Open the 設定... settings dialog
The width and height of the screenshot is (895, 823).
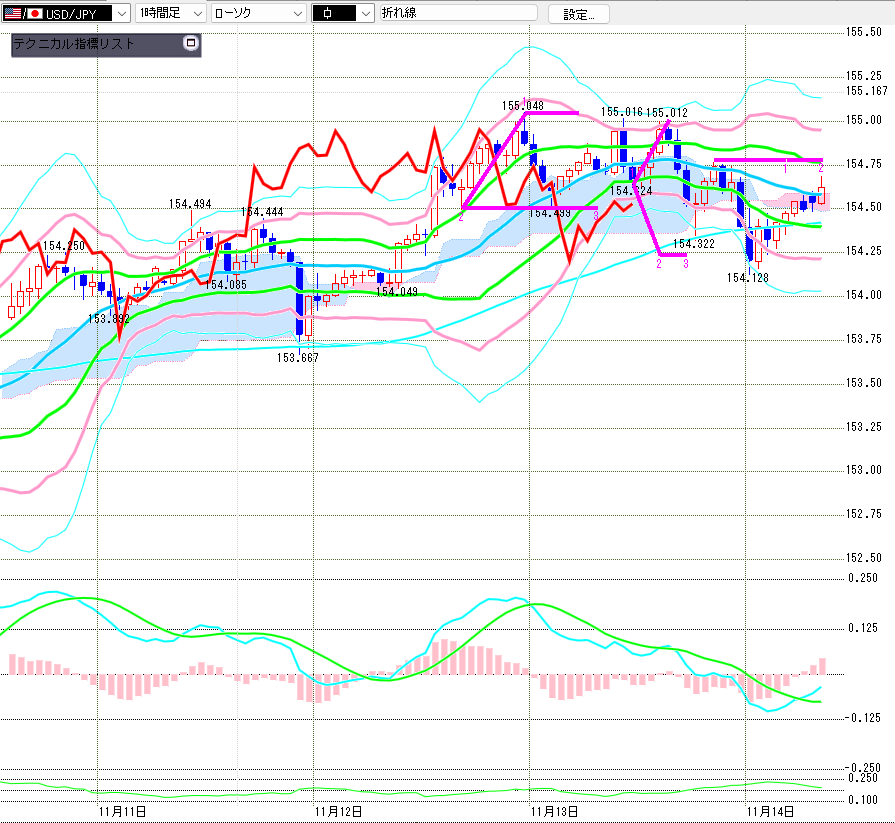tap(578, 14)
